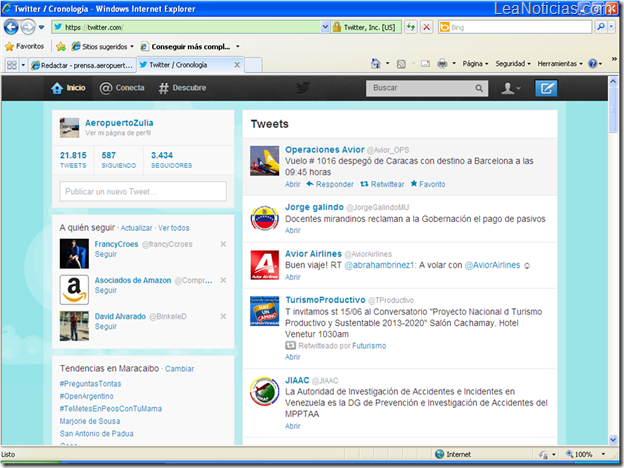The image size is (624, 468).
Task: Open the #OpenArgentino trend
Action: [86, 396]
